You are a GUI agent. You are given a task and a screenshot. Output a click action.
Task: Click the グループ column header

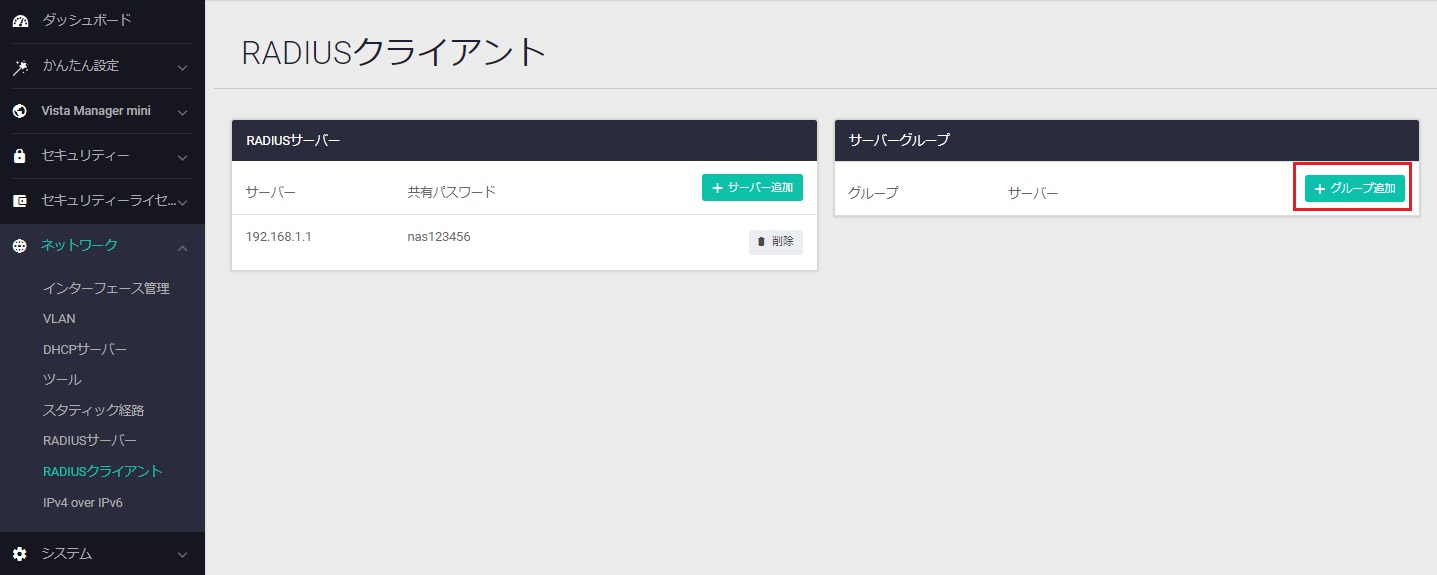click(873, 193)
